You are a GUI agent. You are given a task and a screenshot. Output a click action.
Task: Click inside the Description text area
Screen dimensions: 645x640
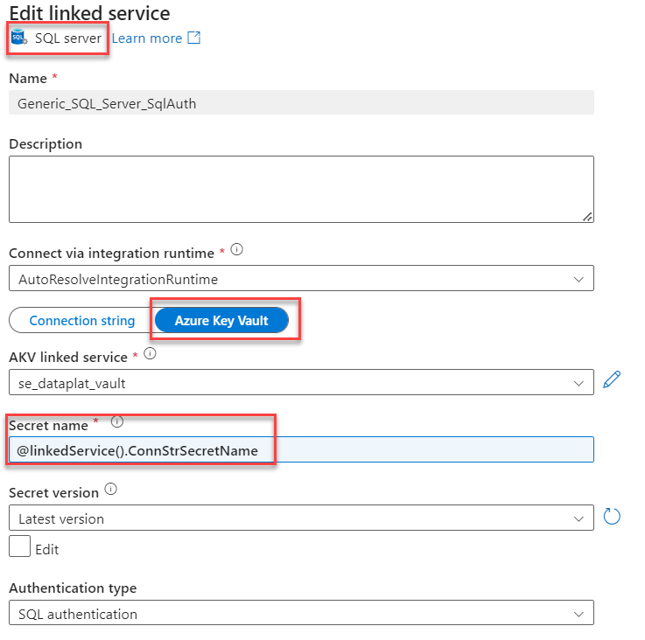point(301,188)
